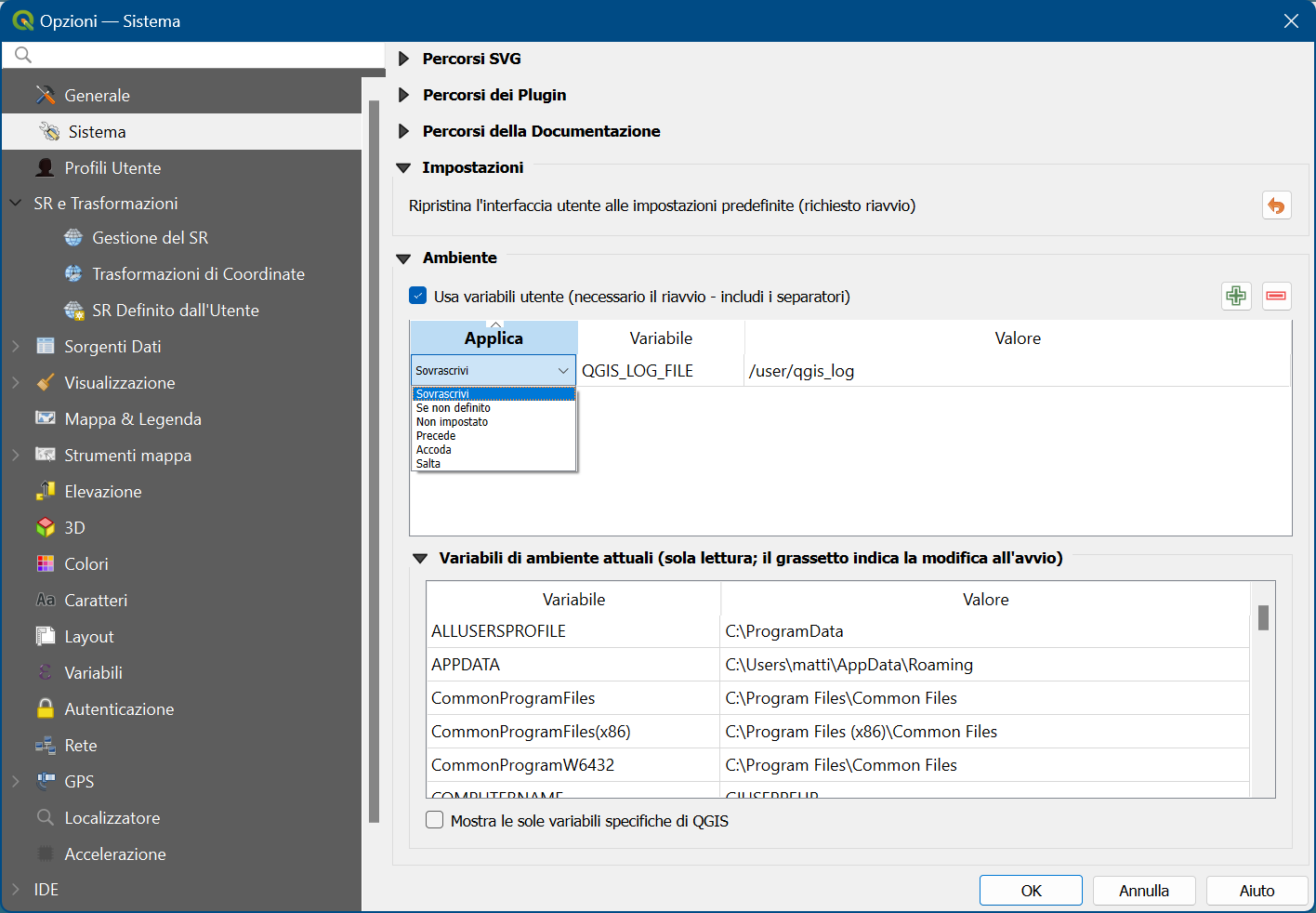Image resolution: width=1316 pixels, height=913 pixels.
Task: Open help with the Aiuto button
Action: [x=1257, y=890]
